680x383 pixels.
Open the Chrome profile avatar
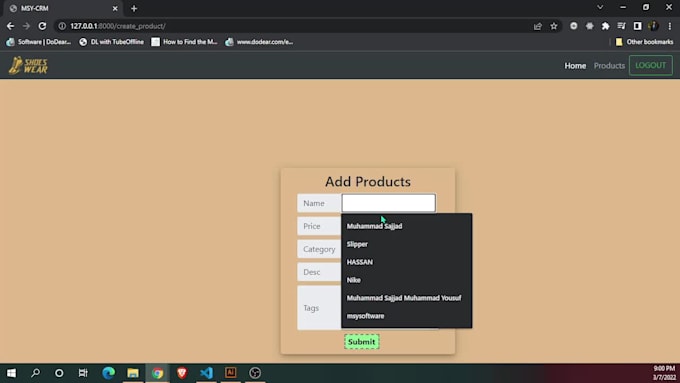[653, 26]
